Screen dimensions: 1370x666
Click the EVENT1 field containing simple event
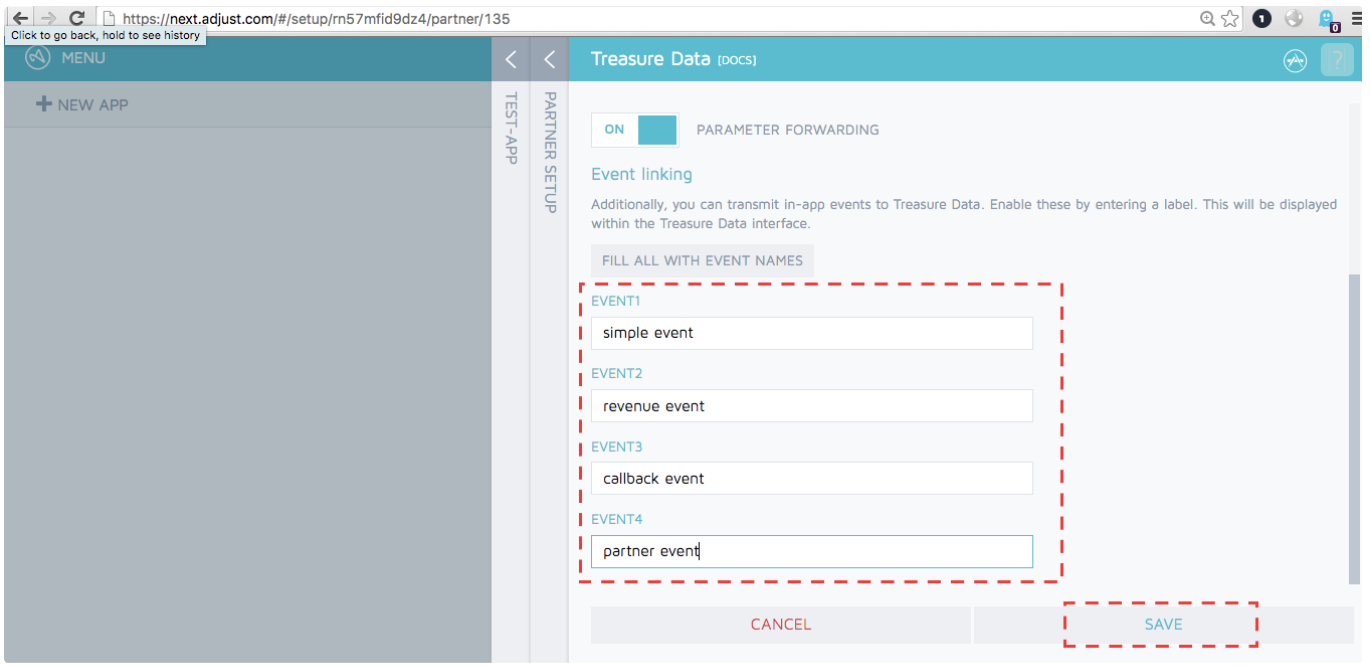click(811, 333)
